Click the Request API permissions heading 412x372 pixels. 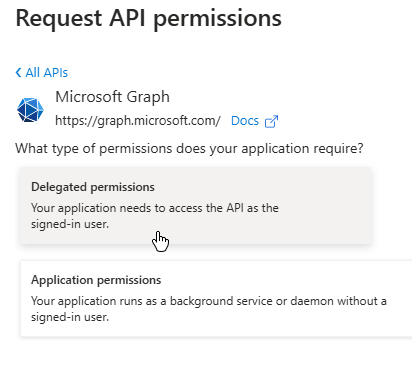(149, 18)
